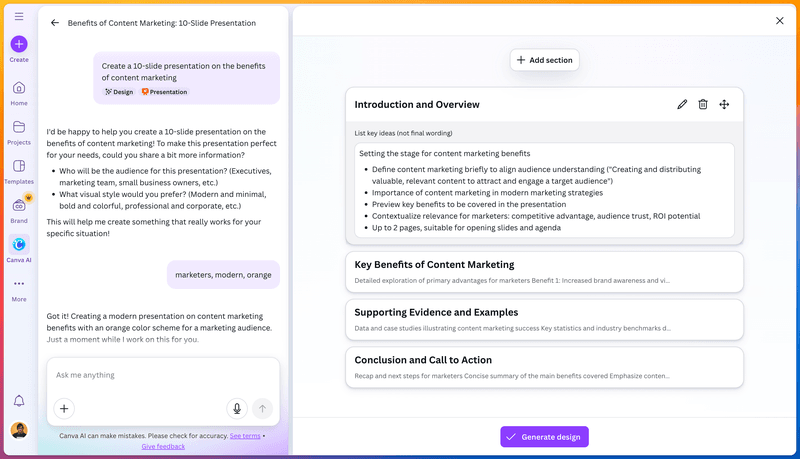Click the Generate design button

544,437
